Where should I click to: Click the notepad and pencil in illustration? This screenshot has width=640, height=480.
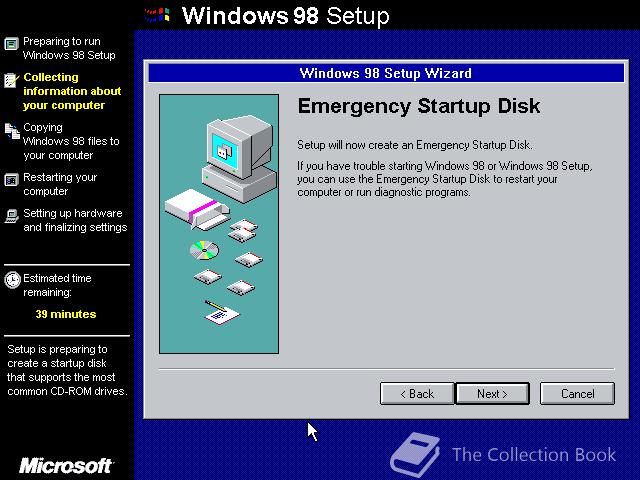coord(222,312)
